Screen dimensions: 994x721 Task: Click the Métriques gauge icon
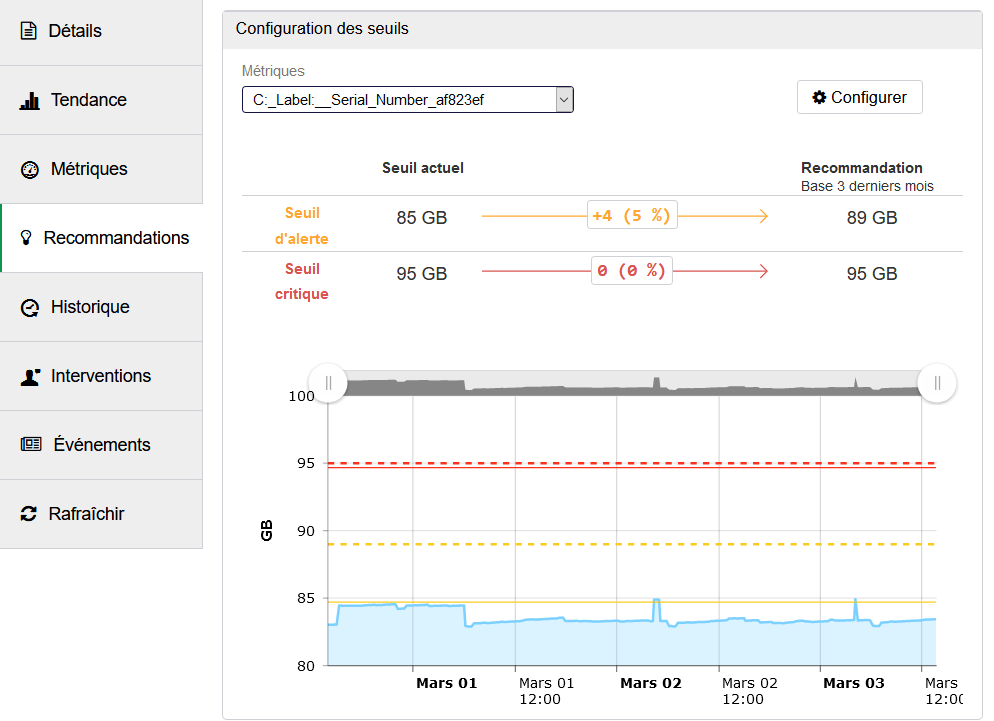(x=30, y=169)
